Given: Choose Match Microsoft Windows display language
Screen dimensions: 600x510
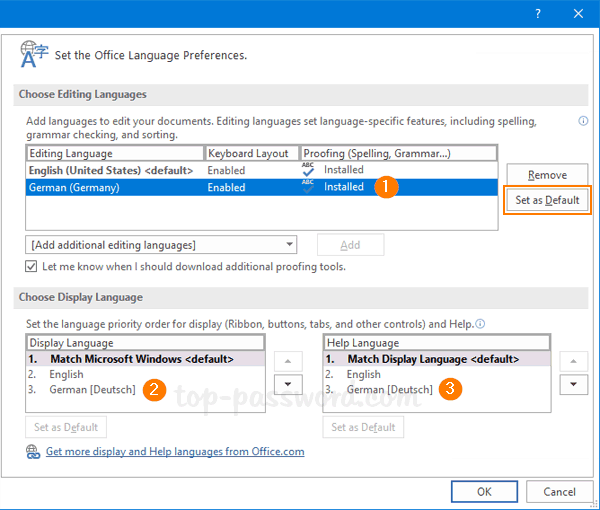Looking at the screenshot, I should click(x=140, y=358).
